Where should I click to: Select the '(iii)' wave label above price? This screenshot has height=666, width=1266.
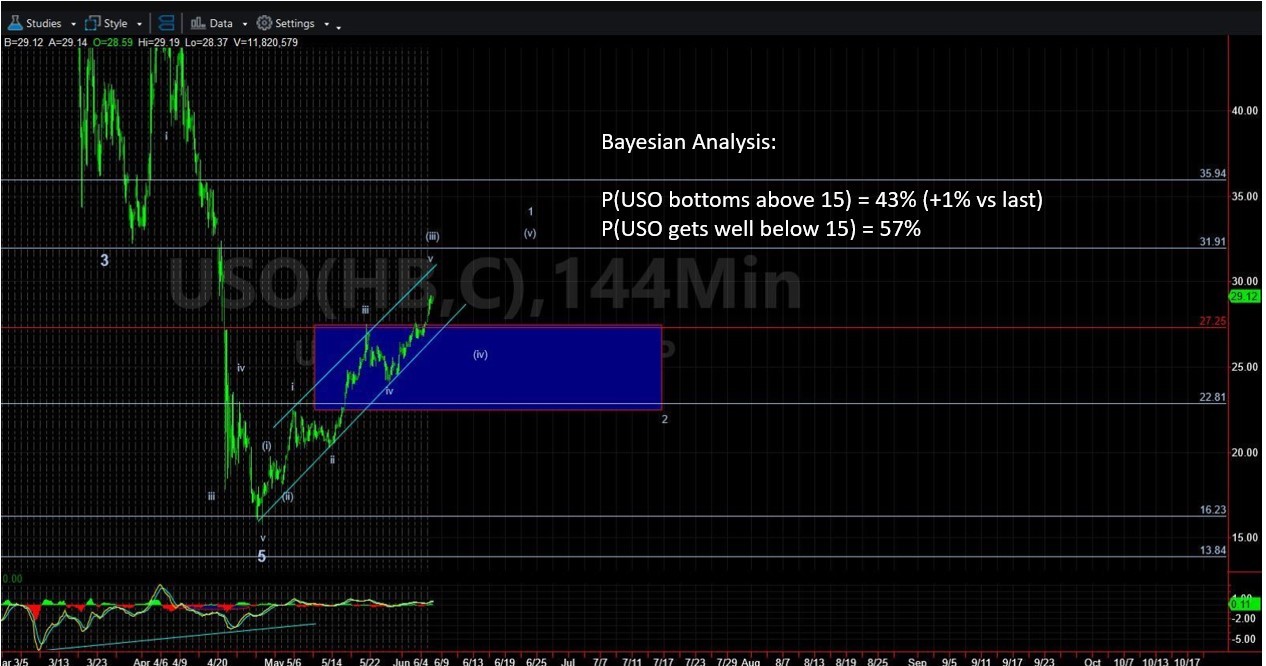tap(432, 237)
